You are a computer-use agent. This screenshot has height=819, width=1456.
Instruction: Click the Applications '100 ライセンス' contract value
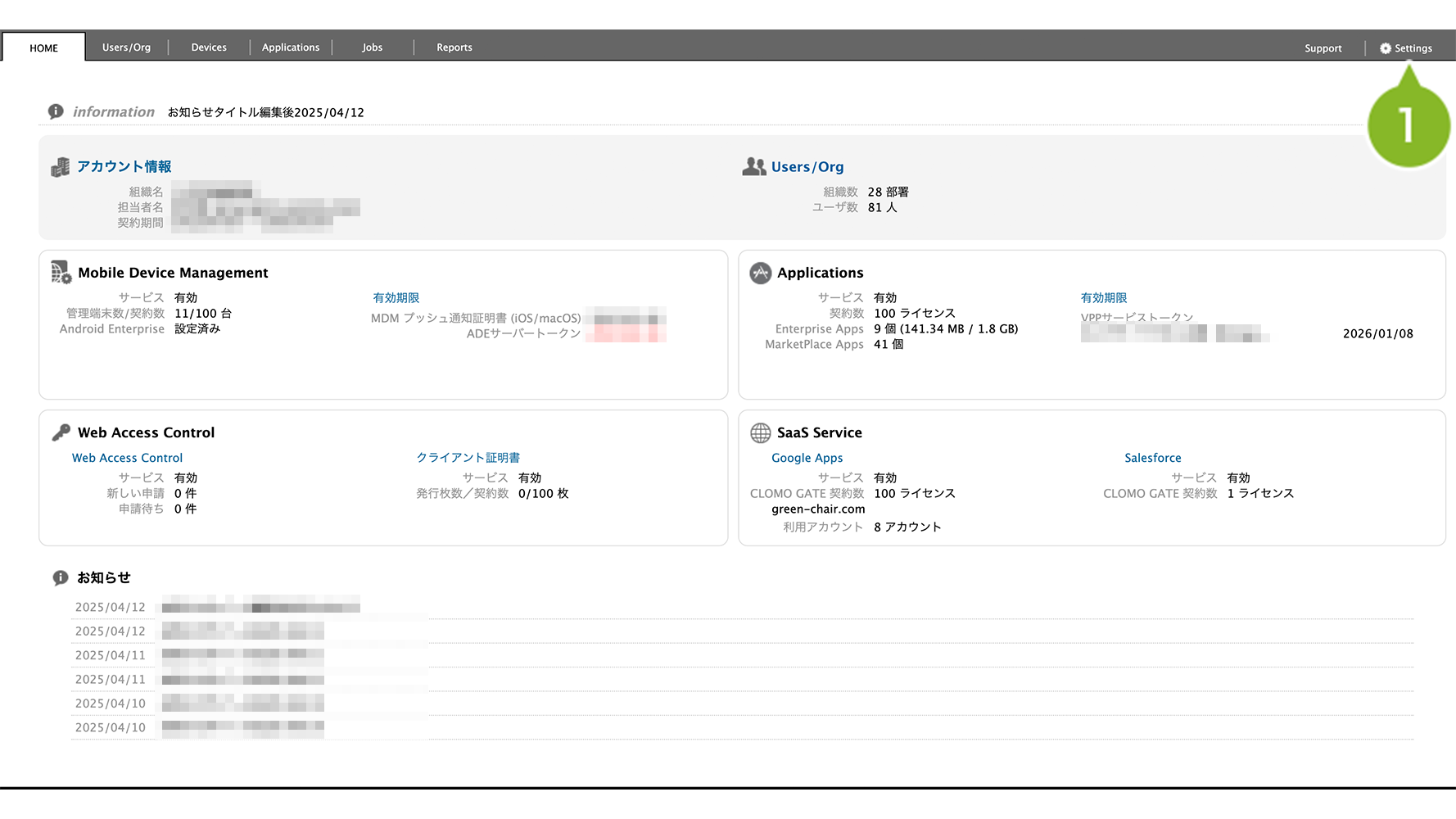(915, 314)
